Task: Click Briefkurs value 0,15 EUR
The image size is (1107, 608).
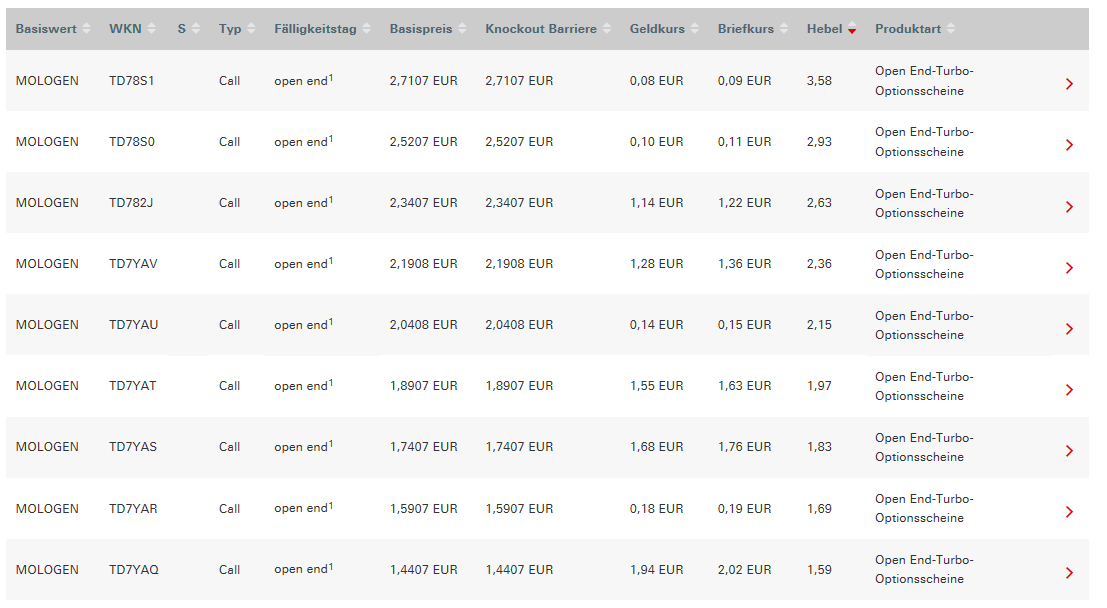Action: pyautogui.click(x=745, y=325)
